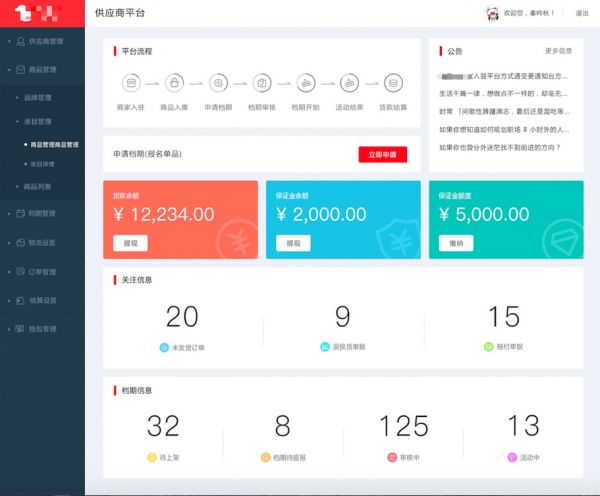Click the 货款结算 step icon
The width and height of the screenshot is (600, 496).
pyautogui.click(x=394, y=83)
